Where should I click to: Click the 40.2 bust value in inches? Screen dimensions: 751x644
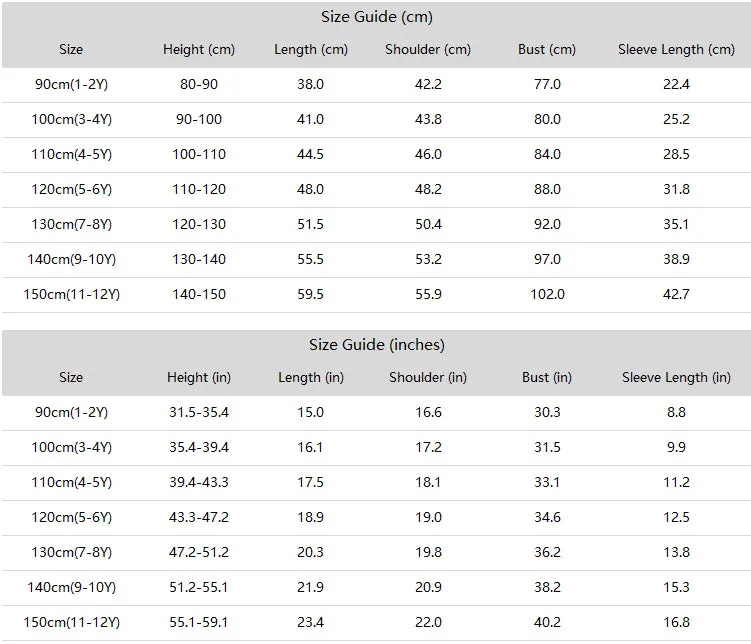(547, 622)
